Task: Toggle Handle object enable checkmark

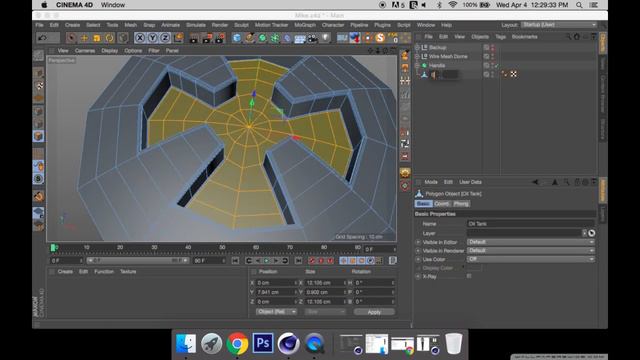Action: tap(496, 65)
